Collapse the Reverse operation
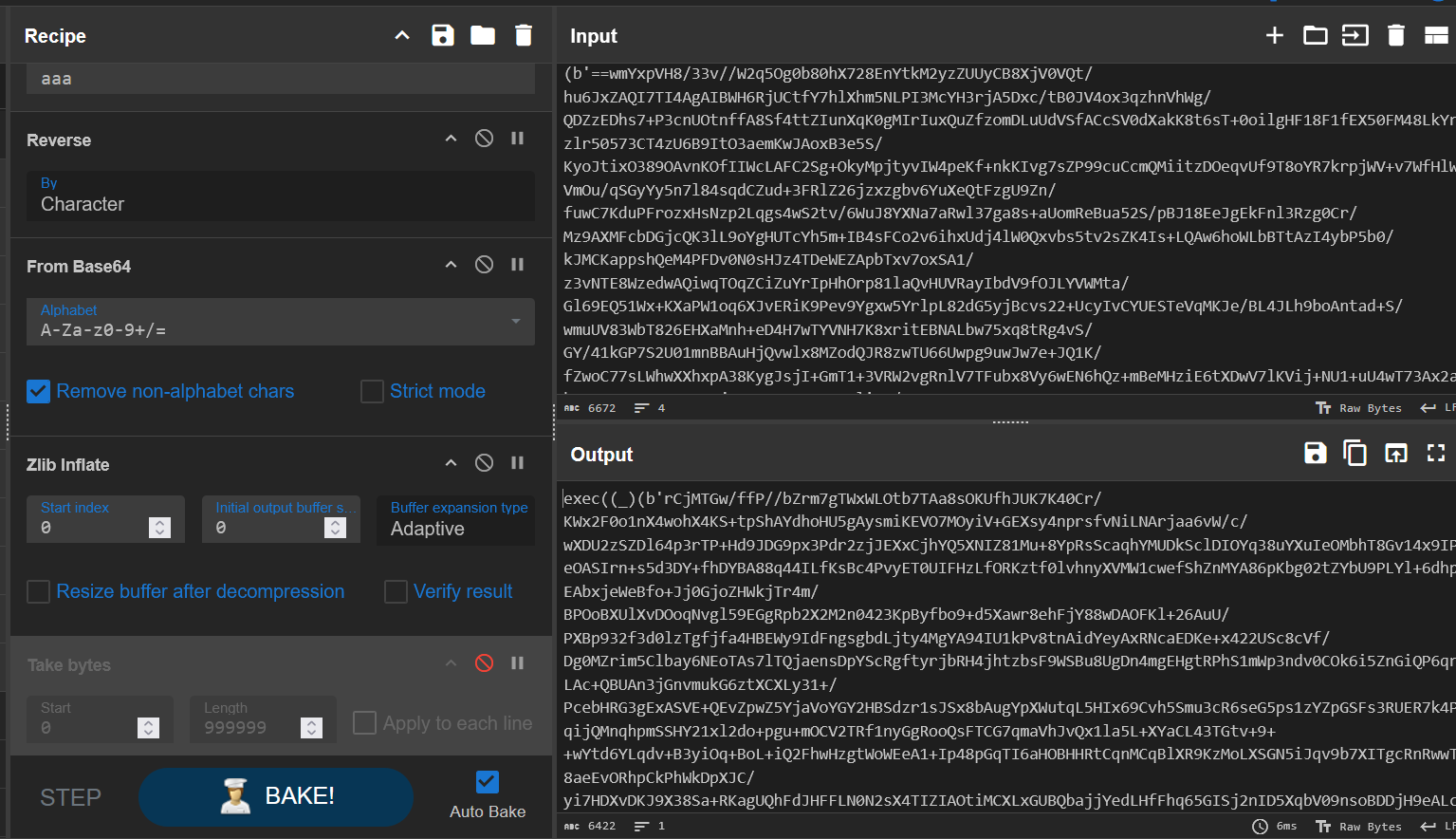 click(x=452, y=139)
